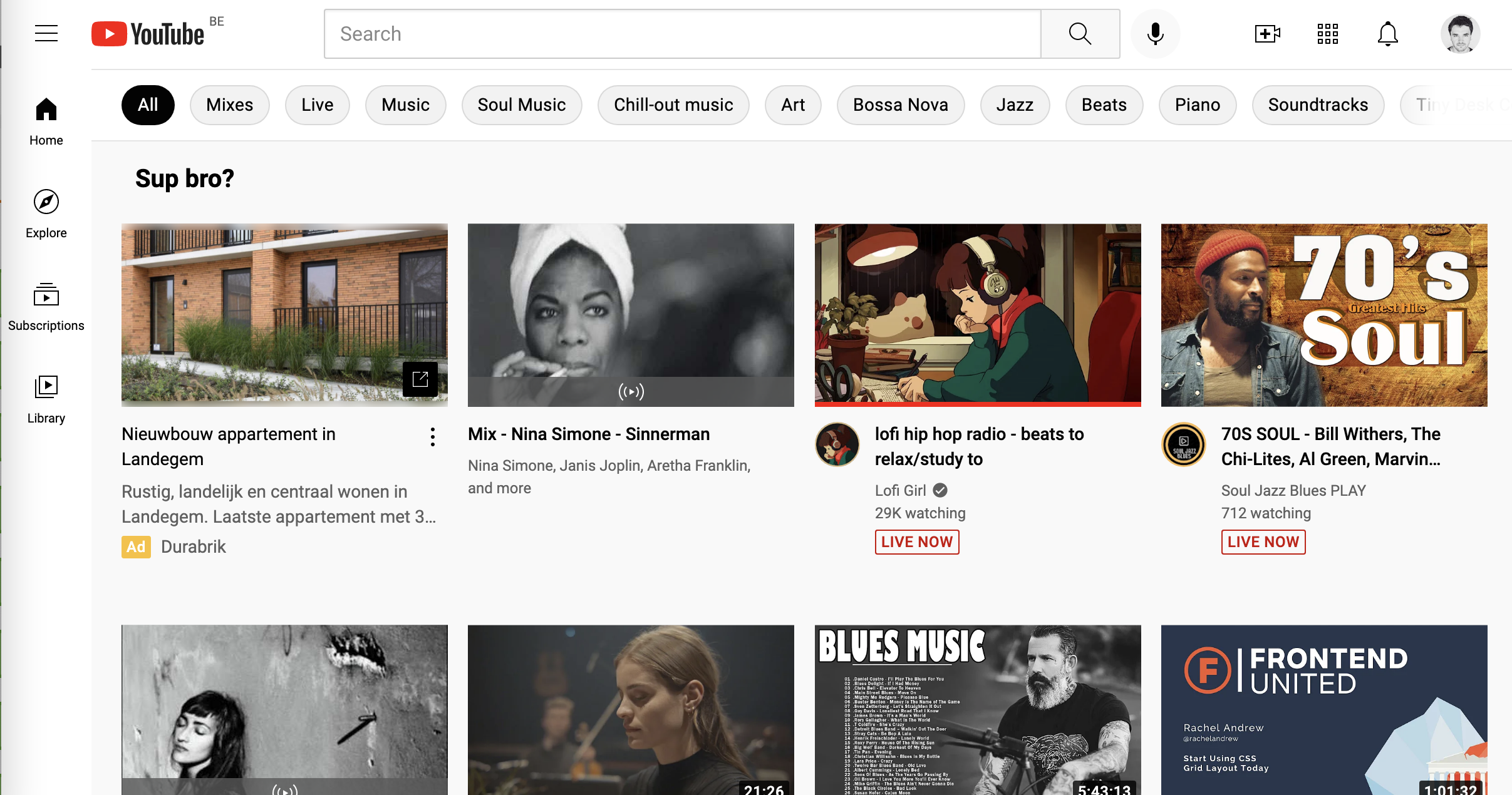Select the Chill-out music chip
The height and width of the screenshot is (795, 1512).
pos(673,105)
